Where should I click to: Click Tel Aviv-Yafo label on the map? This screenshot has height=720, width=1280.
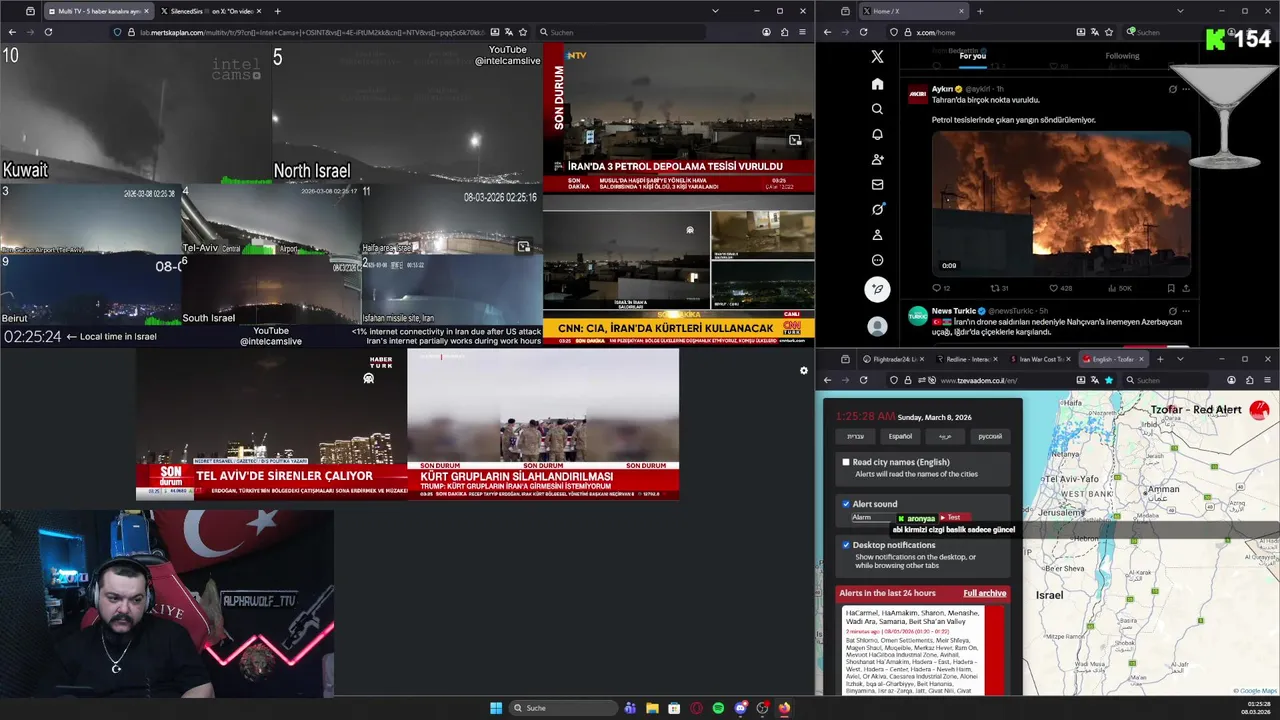point(1071,478)
